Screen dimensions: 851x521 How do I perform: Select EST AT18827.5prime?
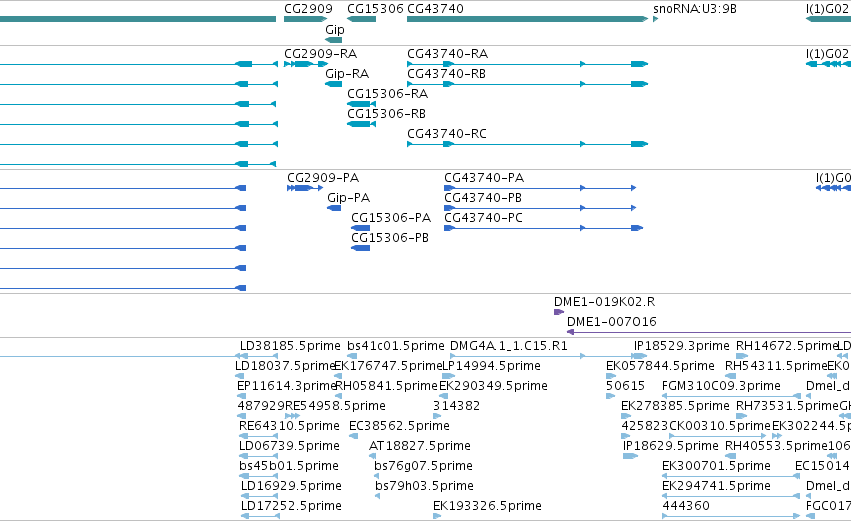tap(420, 447)
